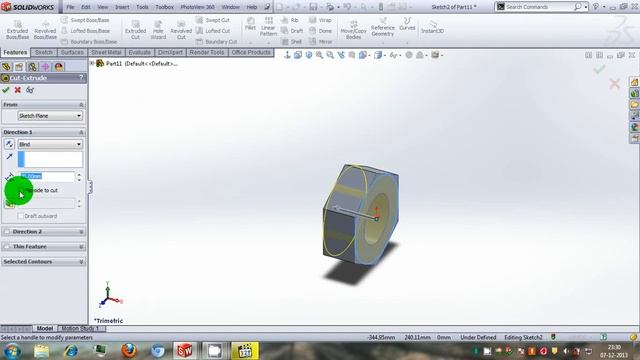Accept the Cut-Extrude with the green checkmark
640x360 pixels.
[6, 90]
